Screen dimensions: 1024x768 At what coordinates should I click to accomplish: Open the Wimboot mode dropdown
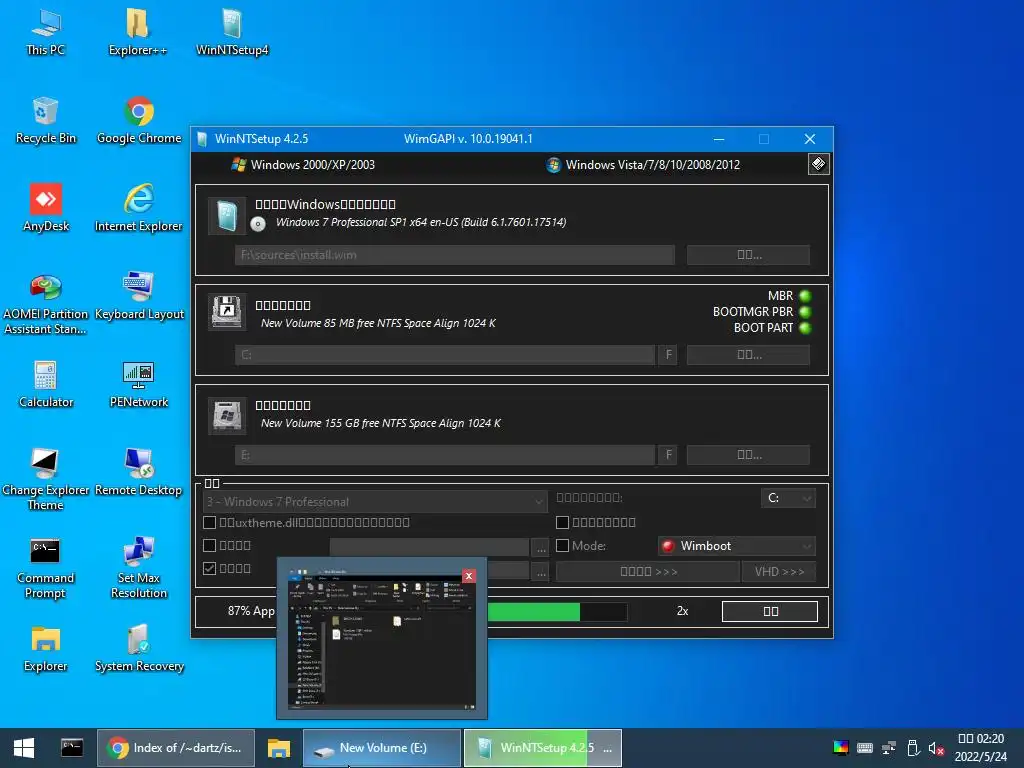point(737,546)
